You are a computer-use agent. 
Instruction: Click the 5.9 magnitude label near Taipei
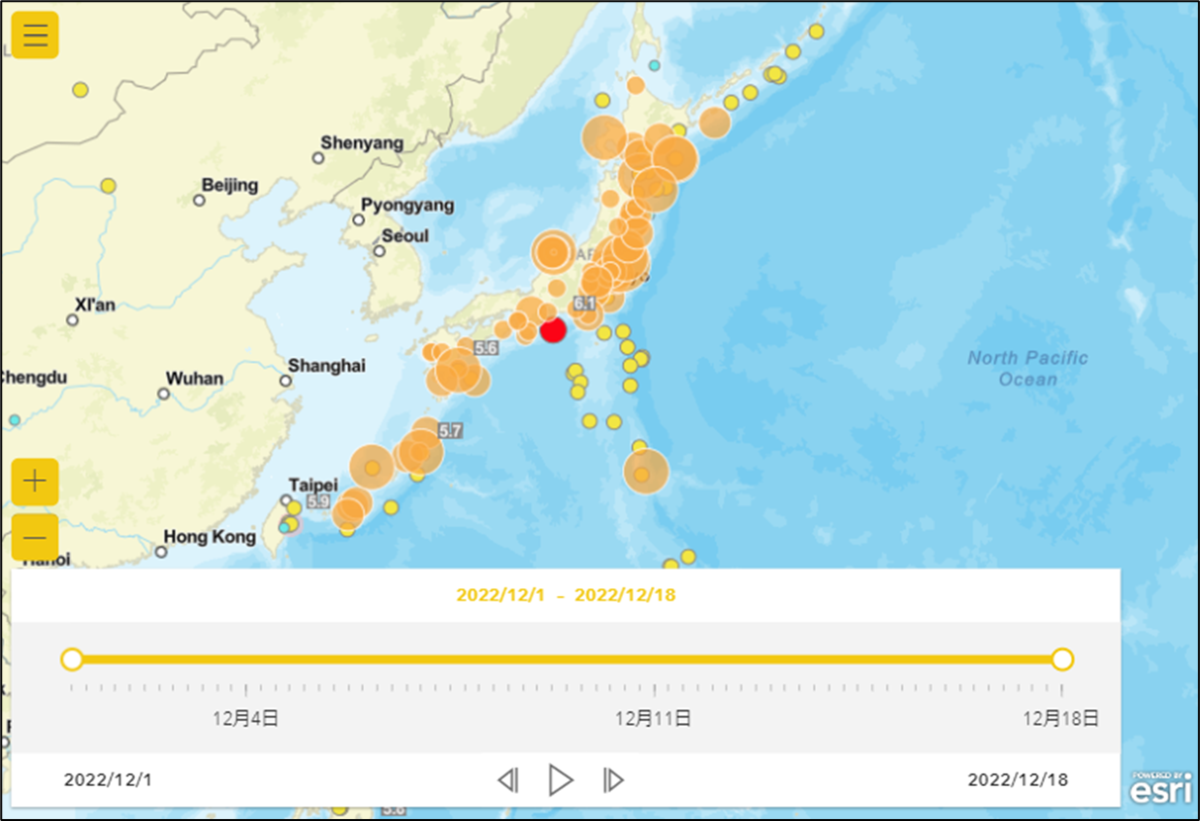[x=319, y=501]
